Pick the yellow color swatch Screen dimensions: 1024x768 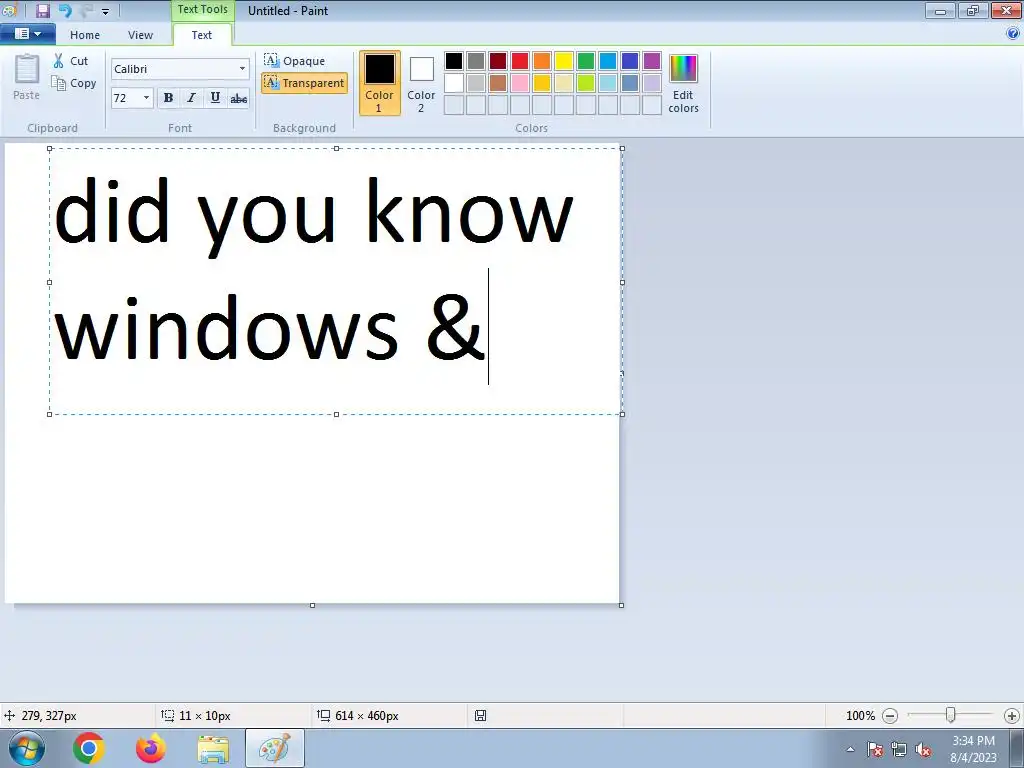[x=564, y=61]
